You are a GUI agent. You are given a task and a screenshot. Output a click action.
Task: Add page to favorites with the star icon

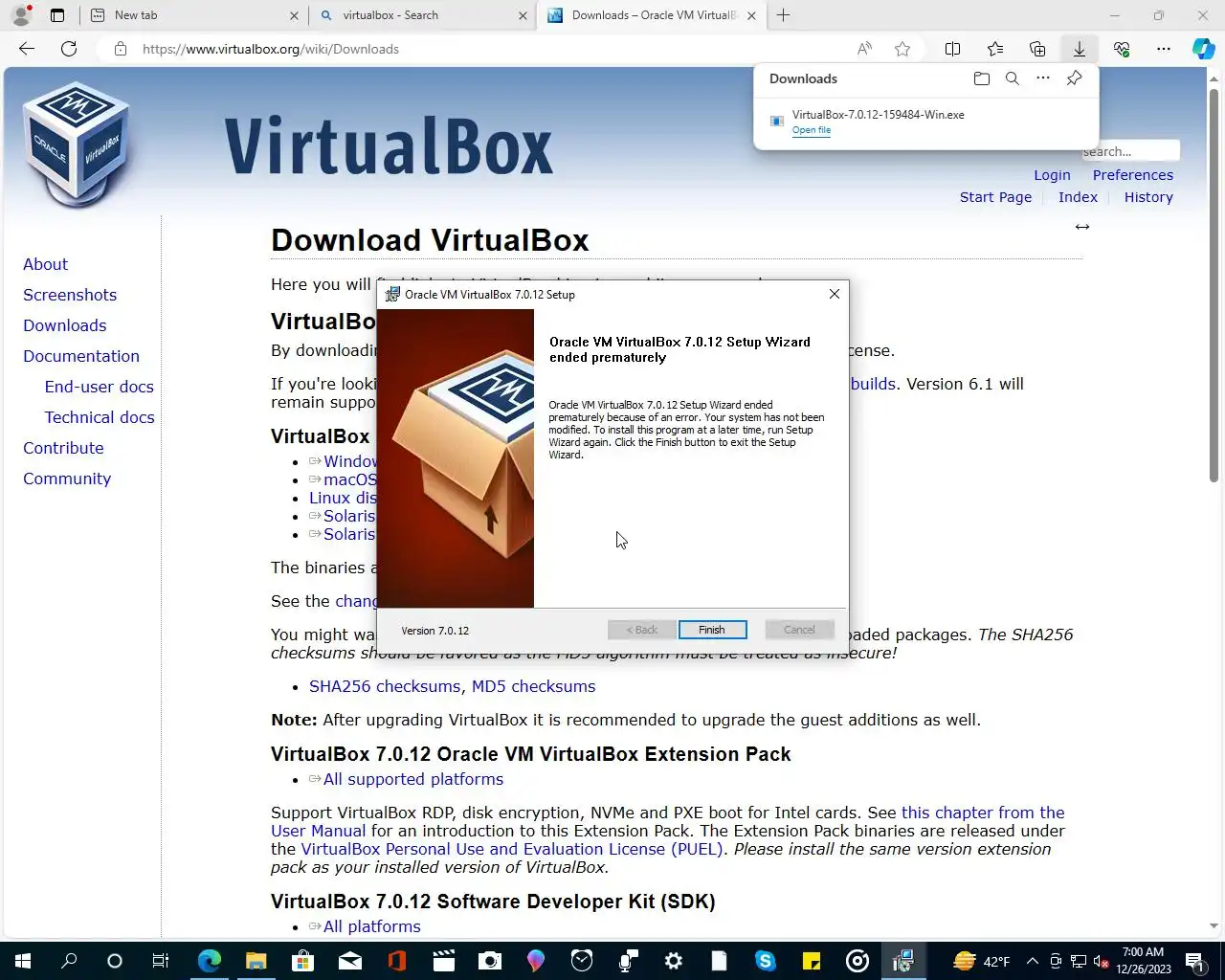click(902, 49)
